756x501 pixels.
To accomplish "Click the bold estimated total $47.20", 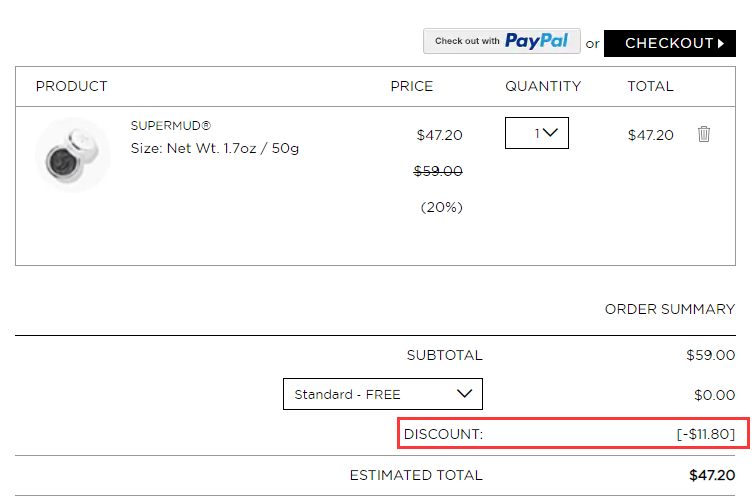I will pyautogui.click(x=712, y=475).
